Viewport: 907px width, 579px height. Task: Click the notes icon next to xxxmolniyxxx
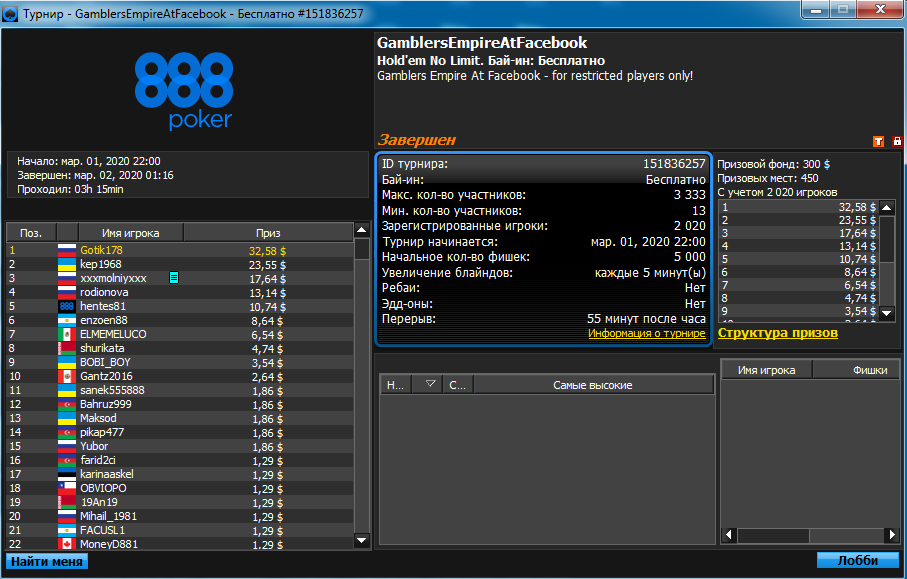tap(174, 278)
